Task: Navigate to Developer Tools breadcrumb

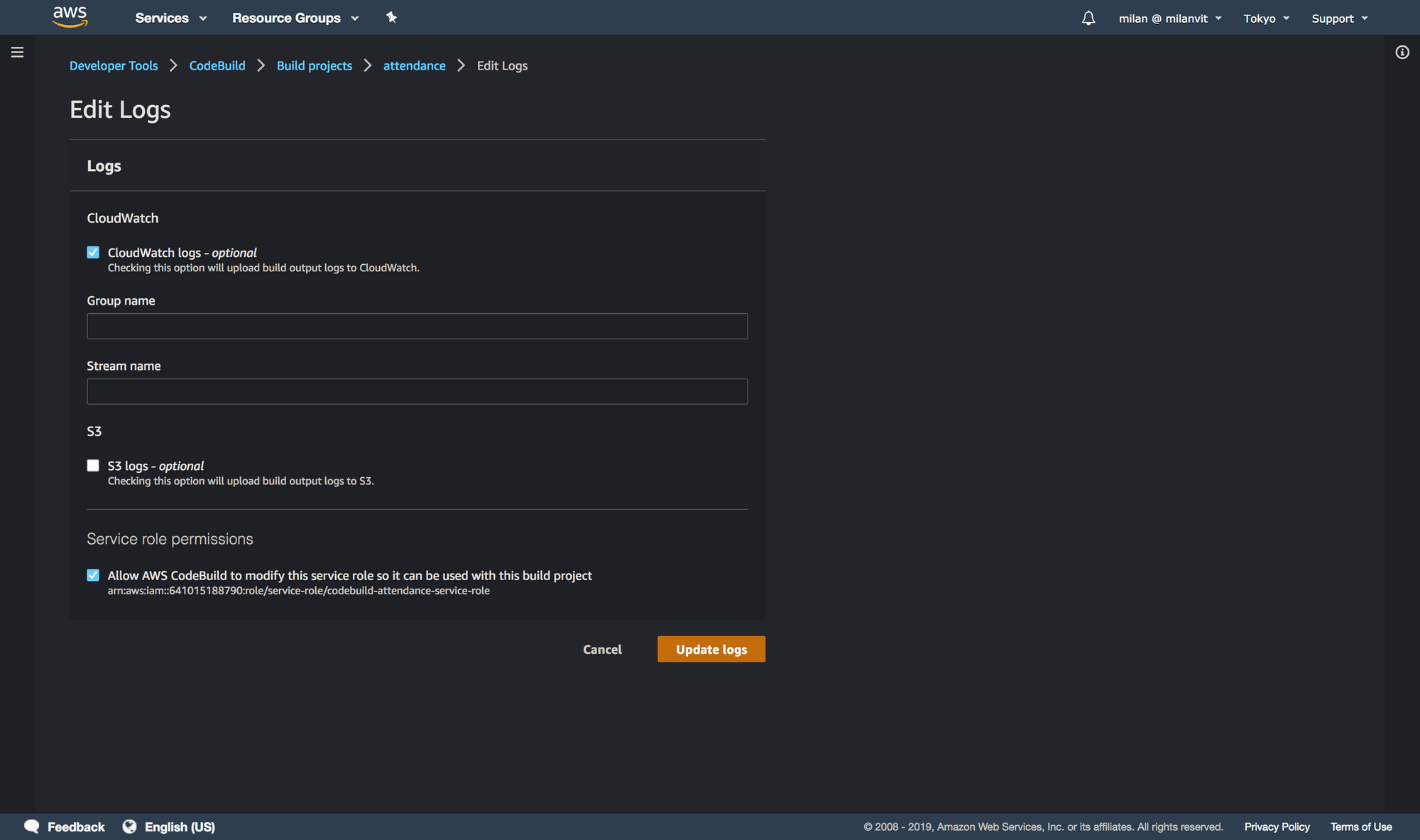Action: tap(113, 65)
